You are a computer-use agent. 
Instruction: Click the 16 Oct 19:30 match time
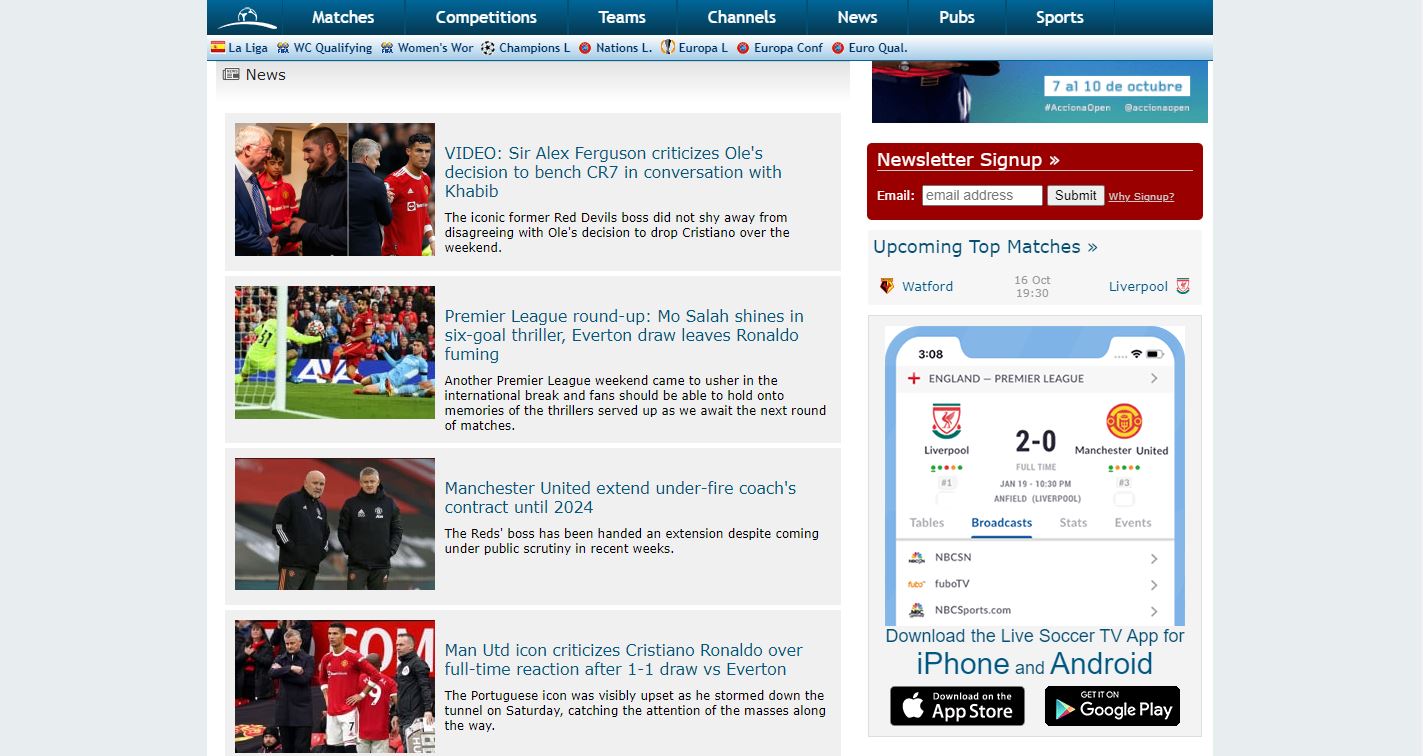1032,287
